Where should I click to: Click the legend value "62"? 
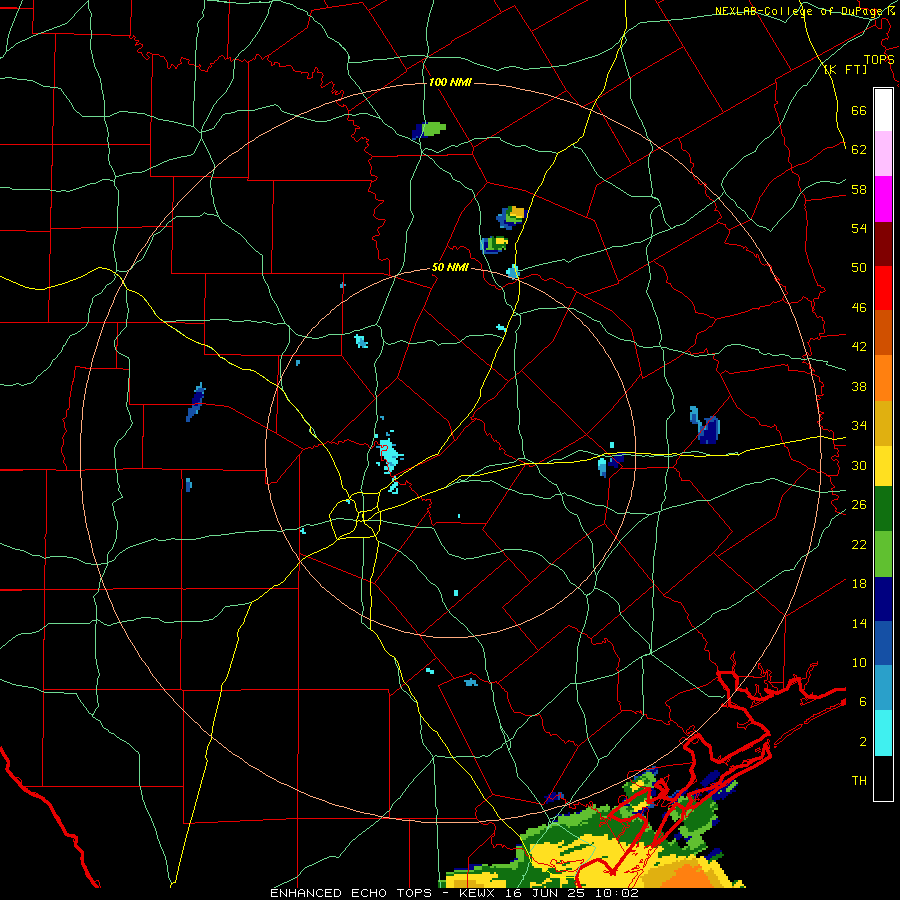pos(859,149)
